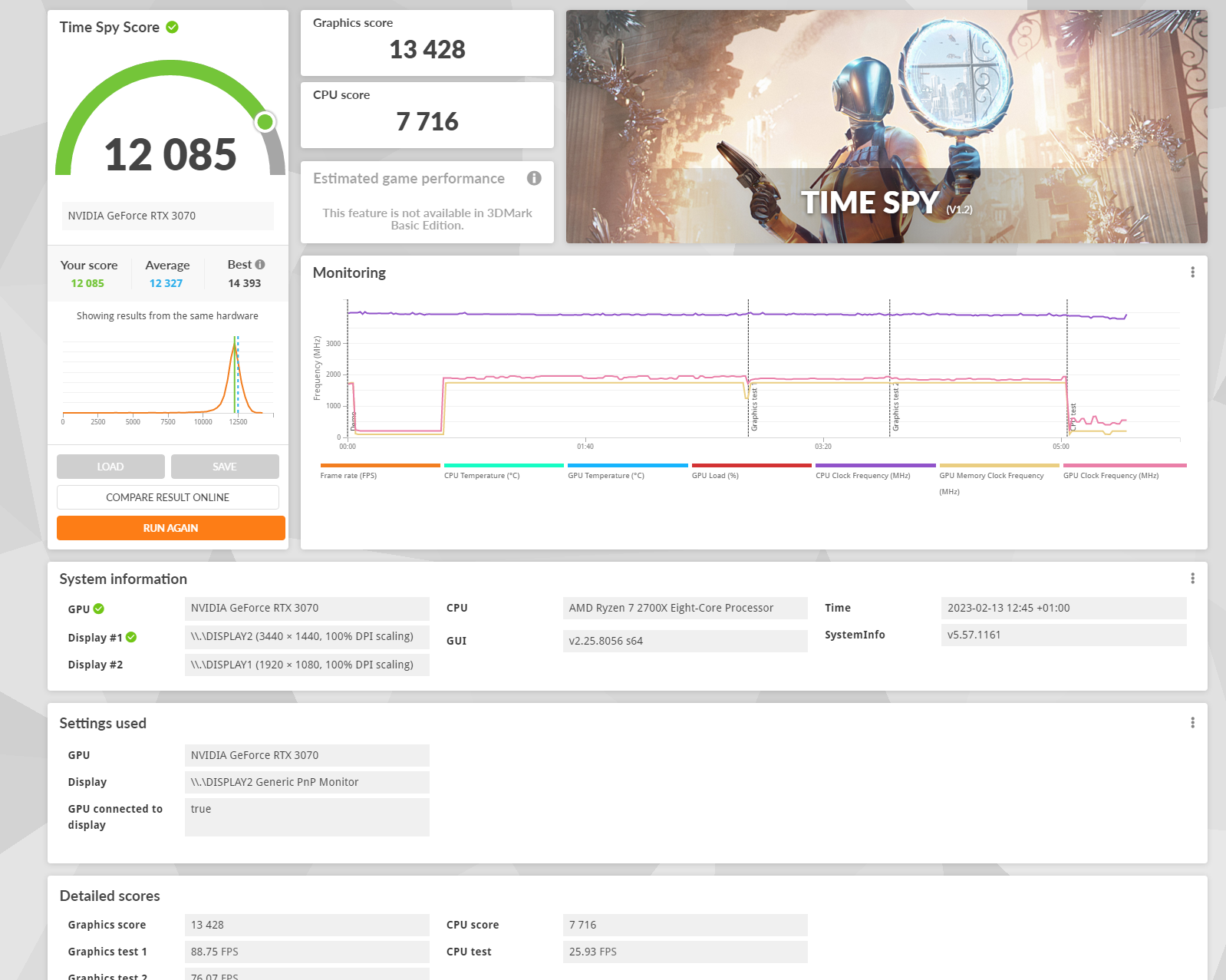Click the NVIDIA GeForce RTX 3070 label under the score

coord(168,216)
